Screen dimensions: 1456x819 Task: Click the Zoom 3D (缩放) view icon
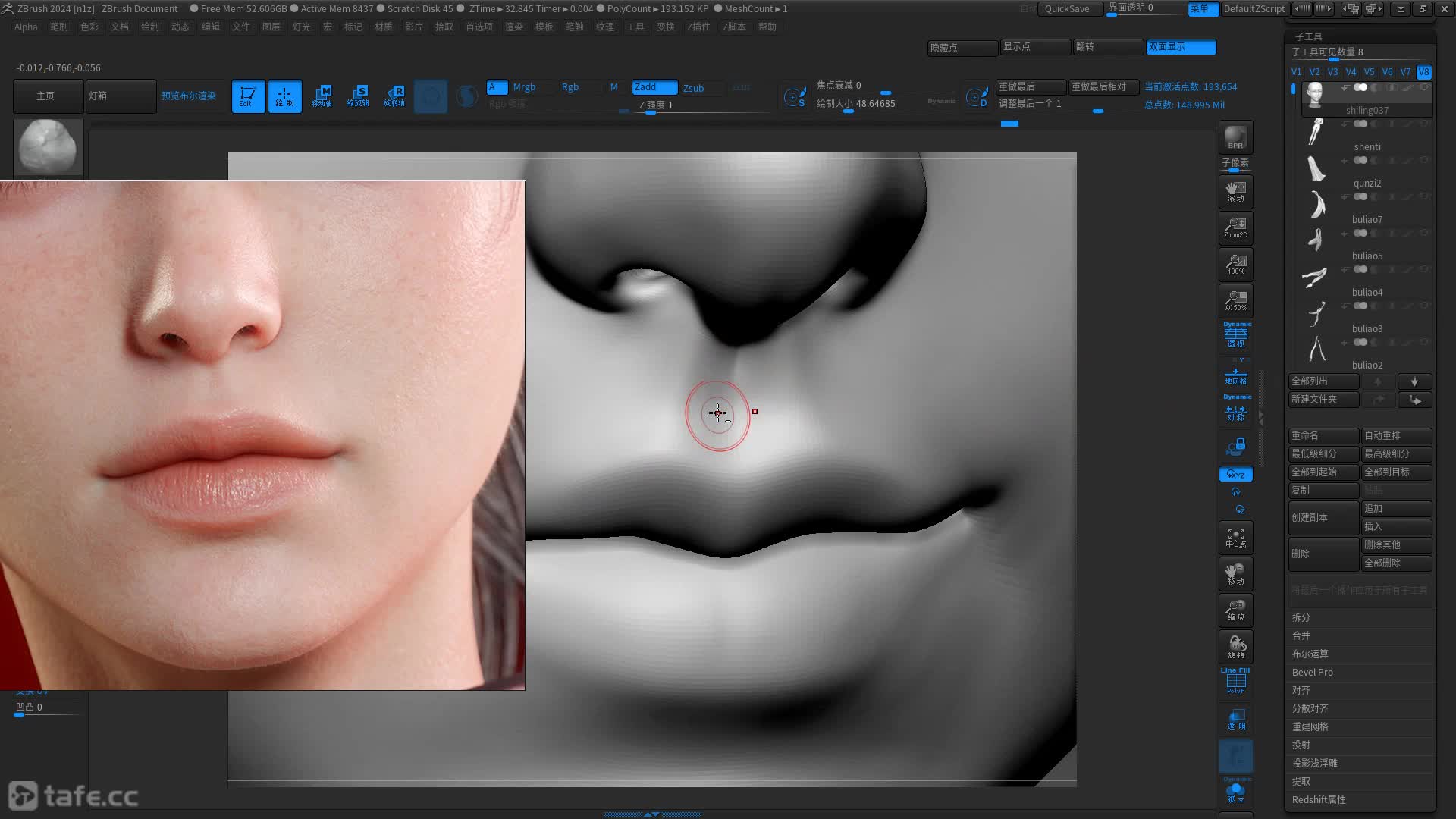pos(1235,610)
